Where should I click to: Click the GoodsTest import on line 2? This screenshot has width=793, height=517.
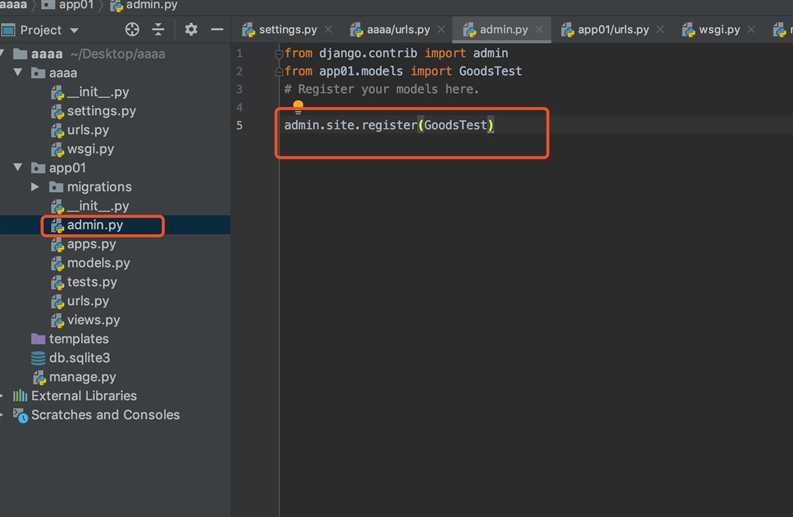pos(490,71)
